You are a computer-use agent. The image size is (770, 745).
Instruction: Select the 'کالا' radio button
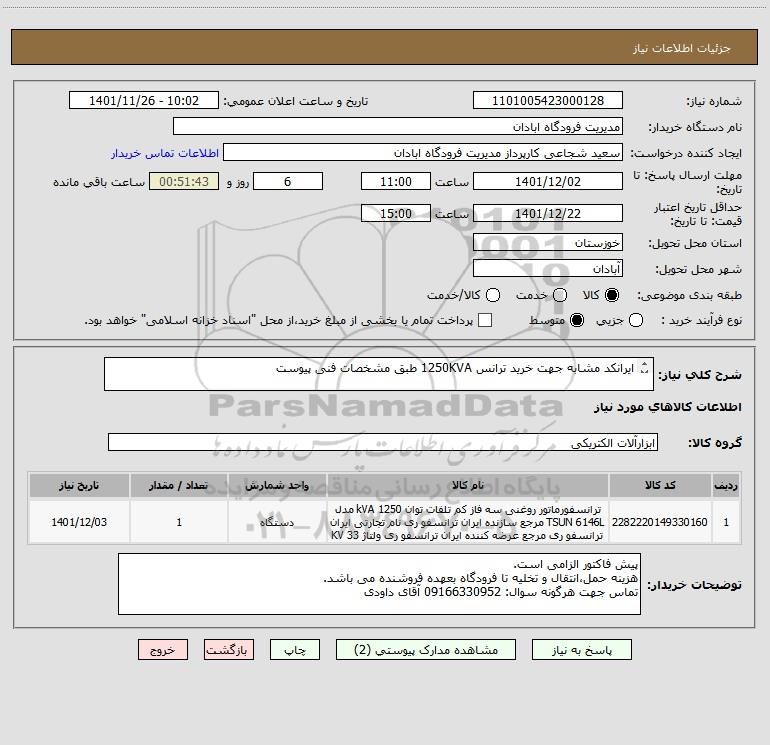[x=611, y=295]
